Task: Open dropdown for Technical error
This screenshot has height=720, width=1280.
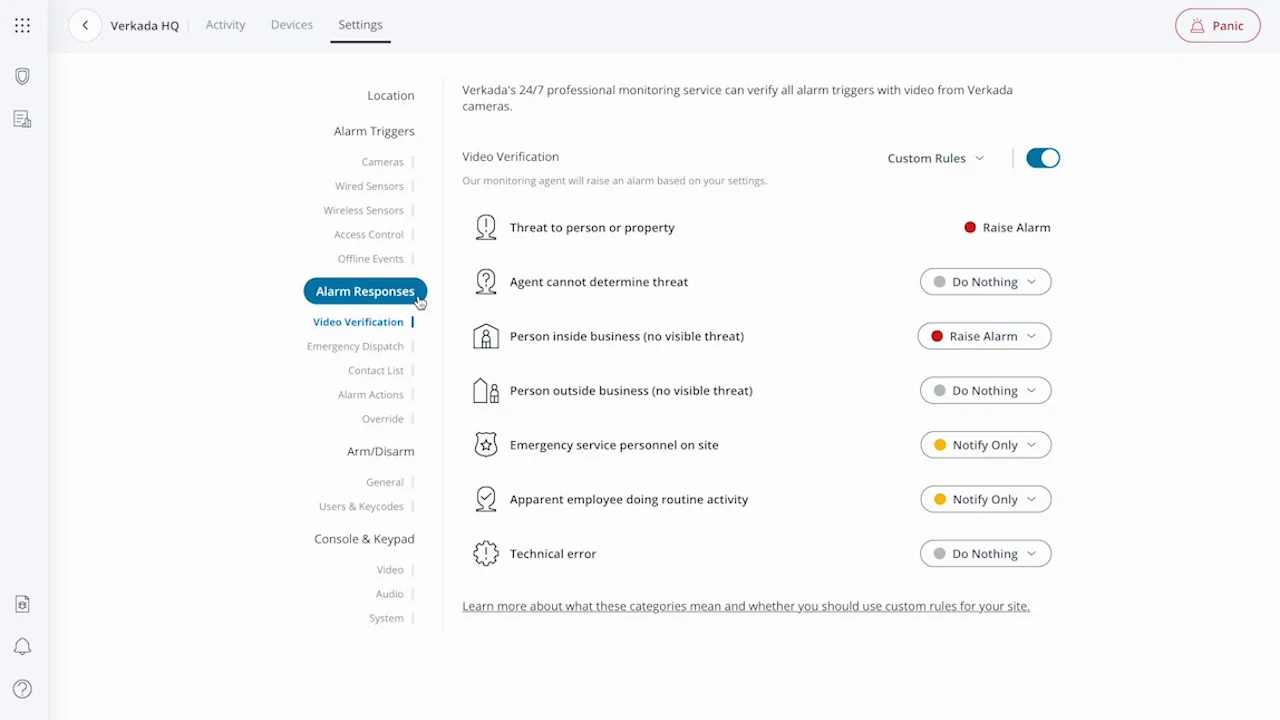Action: pyautogui.click(x=985, y=554)
